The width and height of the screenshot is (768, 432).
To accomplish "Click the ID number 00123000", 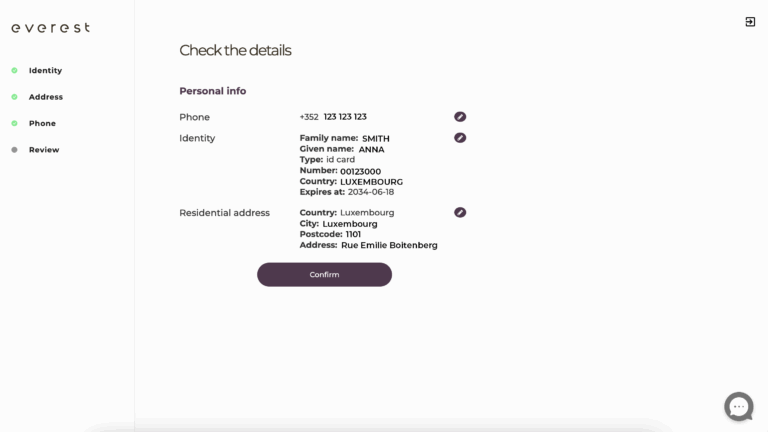I will pos(360,171).
